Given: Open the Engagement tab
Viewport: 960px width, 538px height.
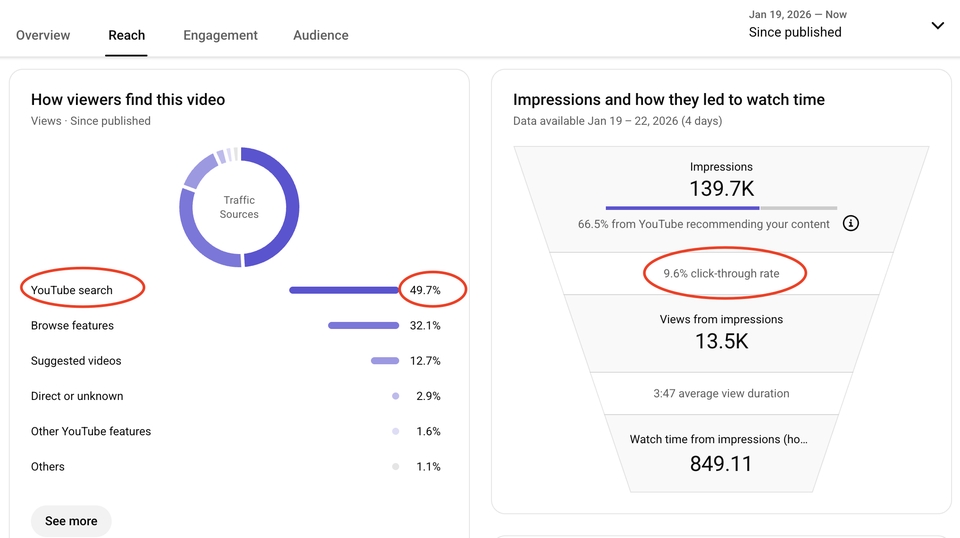Looking at the screenshot, I should 220,35.
